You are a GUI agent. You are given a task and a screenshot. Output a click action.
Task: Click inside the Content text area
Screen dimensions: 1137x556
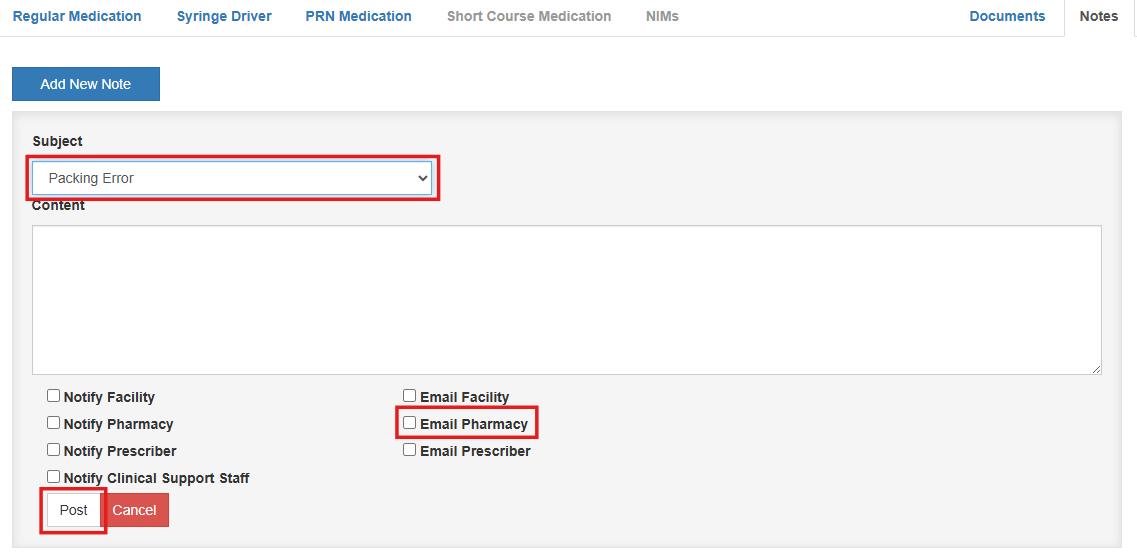tap(566, 299)
